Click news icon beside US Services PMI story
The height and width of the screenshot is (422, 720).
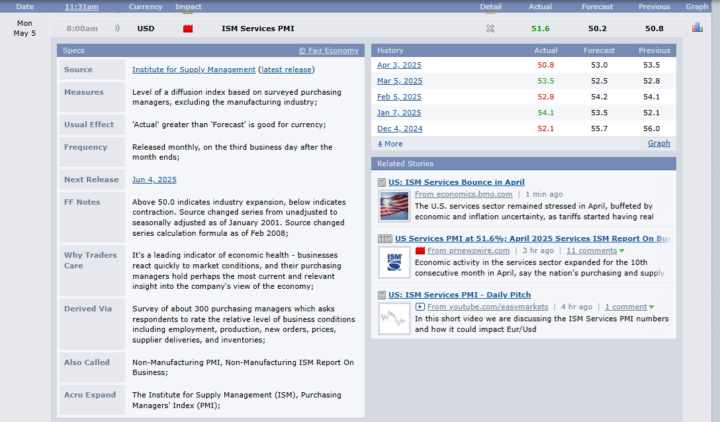point(385,239)
